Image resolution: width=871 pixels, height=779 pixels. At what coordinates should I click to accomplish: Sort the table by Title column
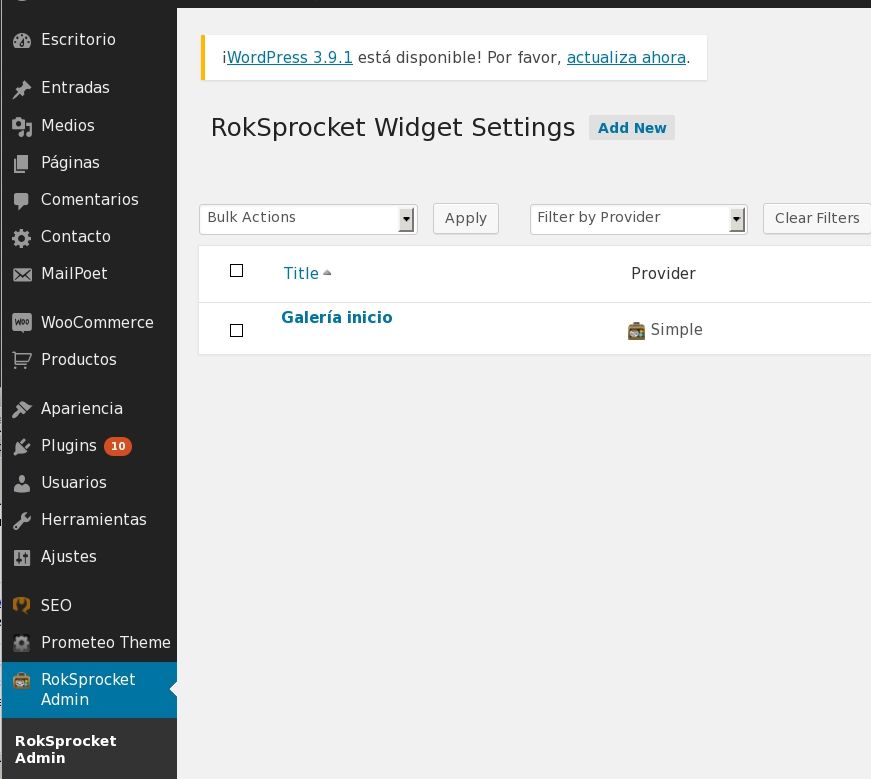coord(301,273)
